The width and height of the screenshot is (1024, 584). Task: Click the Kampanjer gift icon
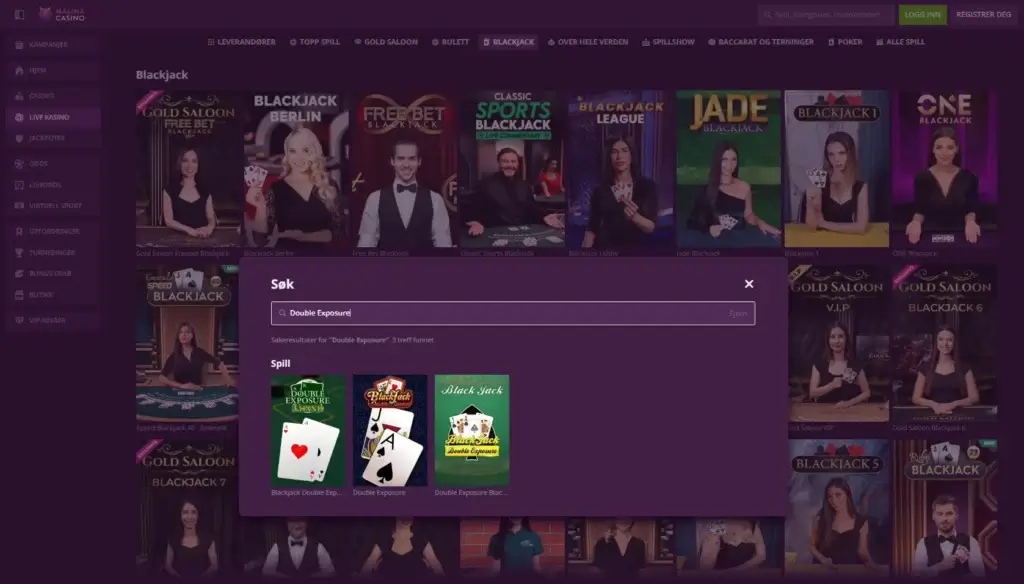pyautogui.click(x=19, y=44)
